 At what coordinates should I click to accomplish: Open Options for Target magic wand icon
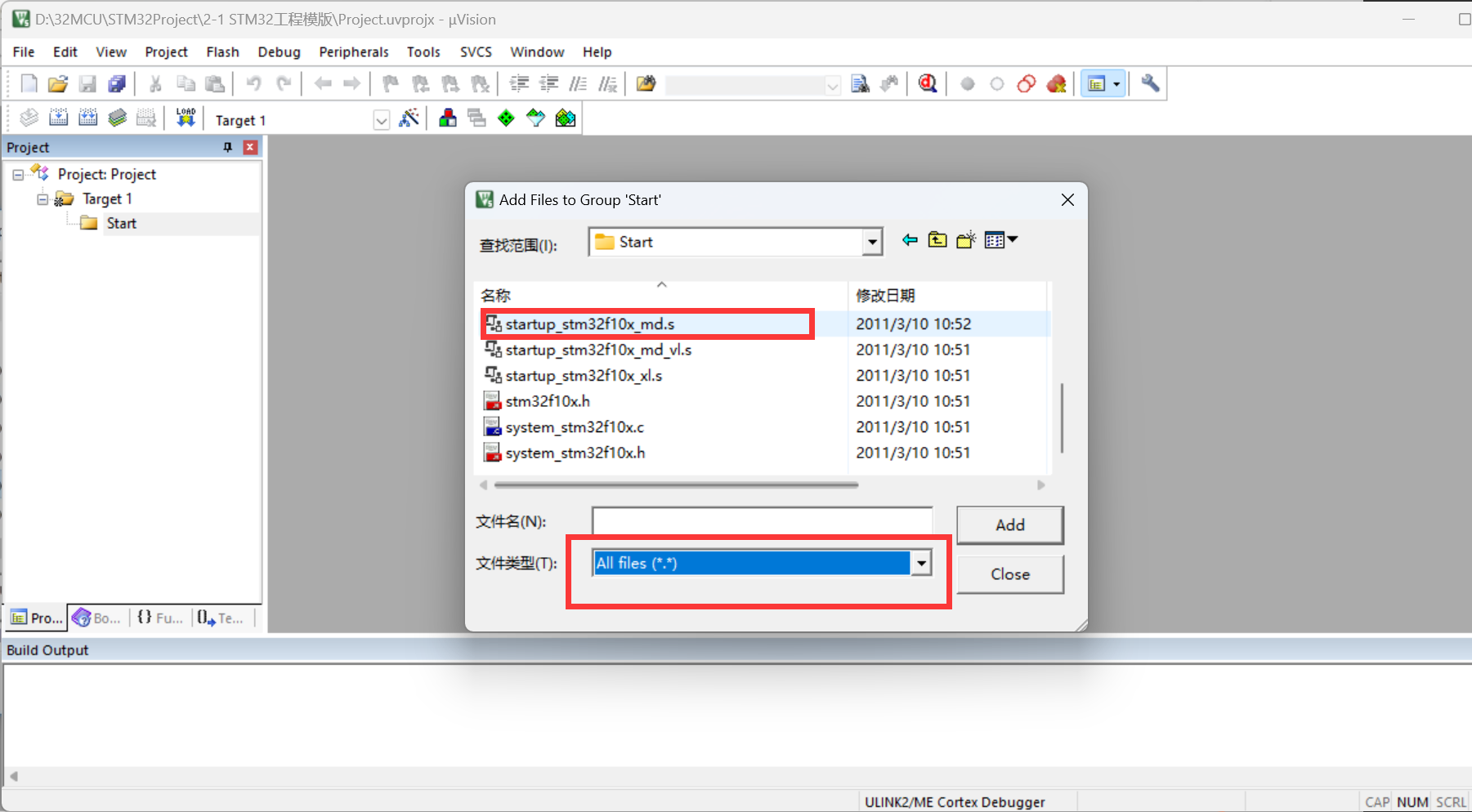(x=409, y=118)
